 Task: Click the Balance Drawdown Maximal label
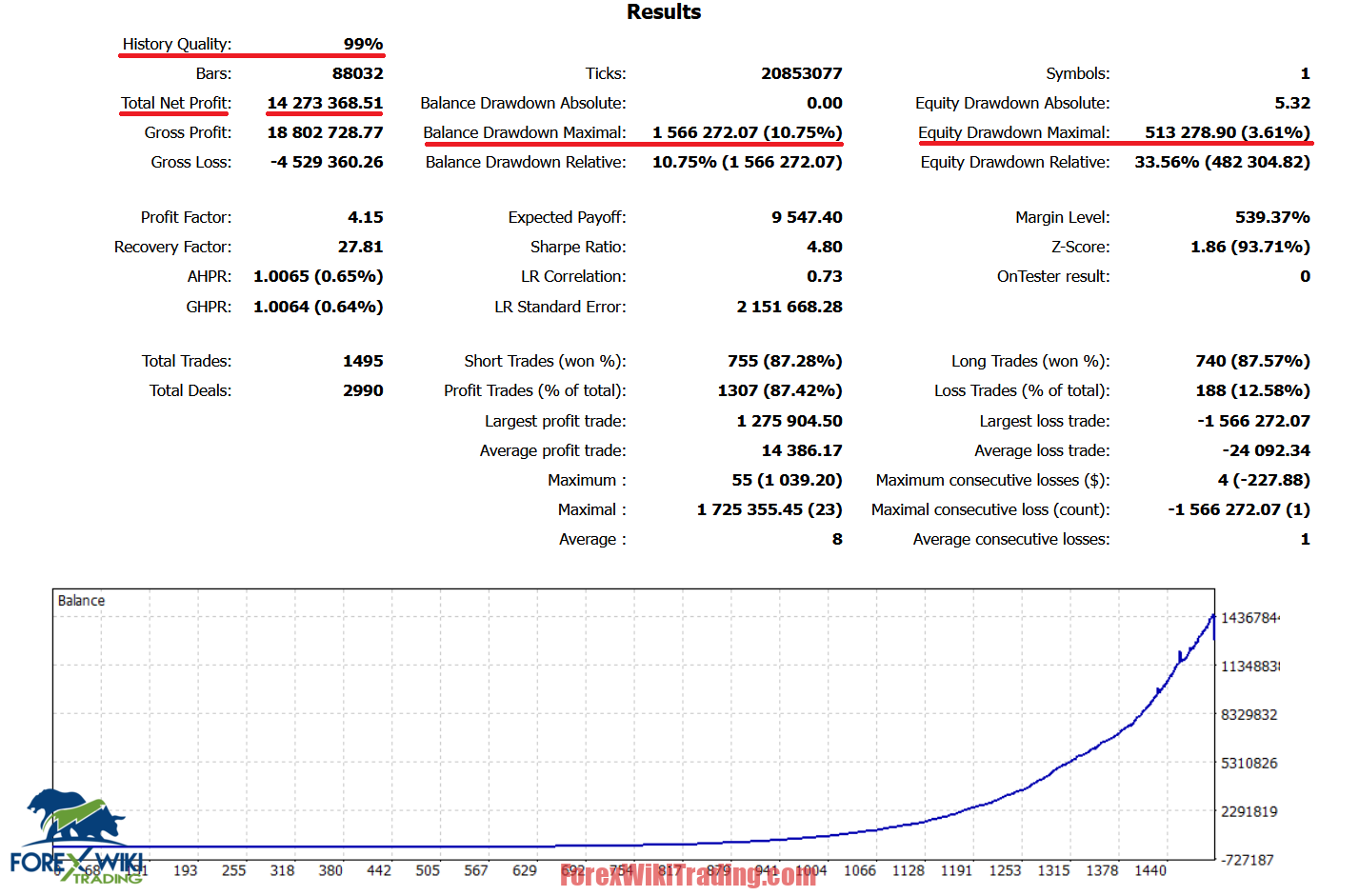(x=525, y=132)
